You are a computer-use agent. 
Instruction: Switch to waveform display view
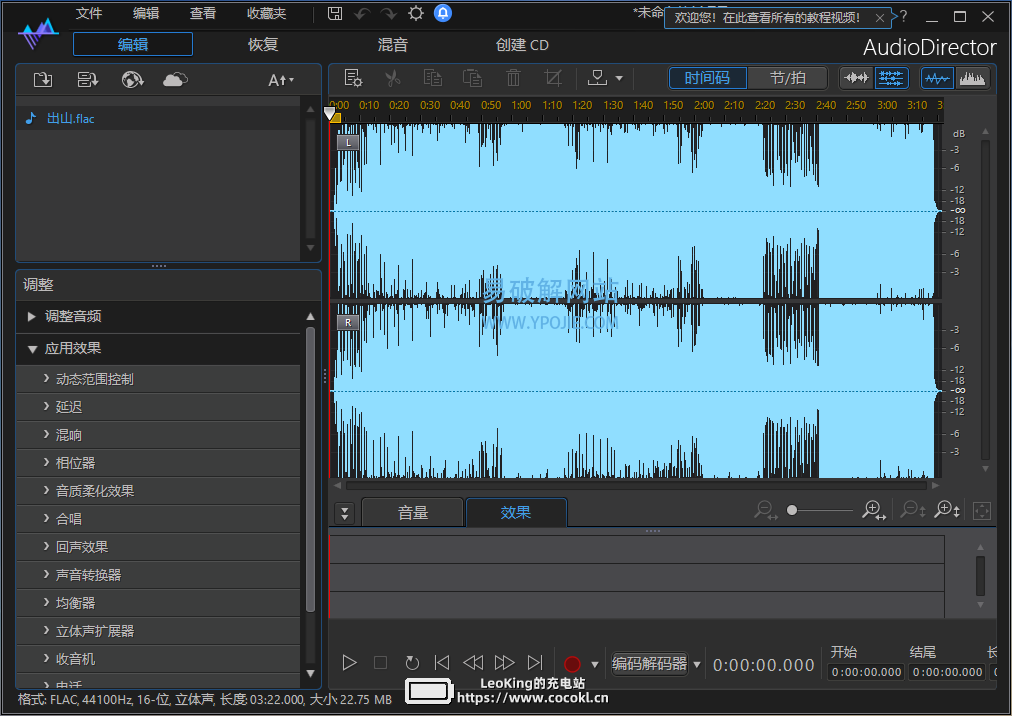(x=937, y=79)
